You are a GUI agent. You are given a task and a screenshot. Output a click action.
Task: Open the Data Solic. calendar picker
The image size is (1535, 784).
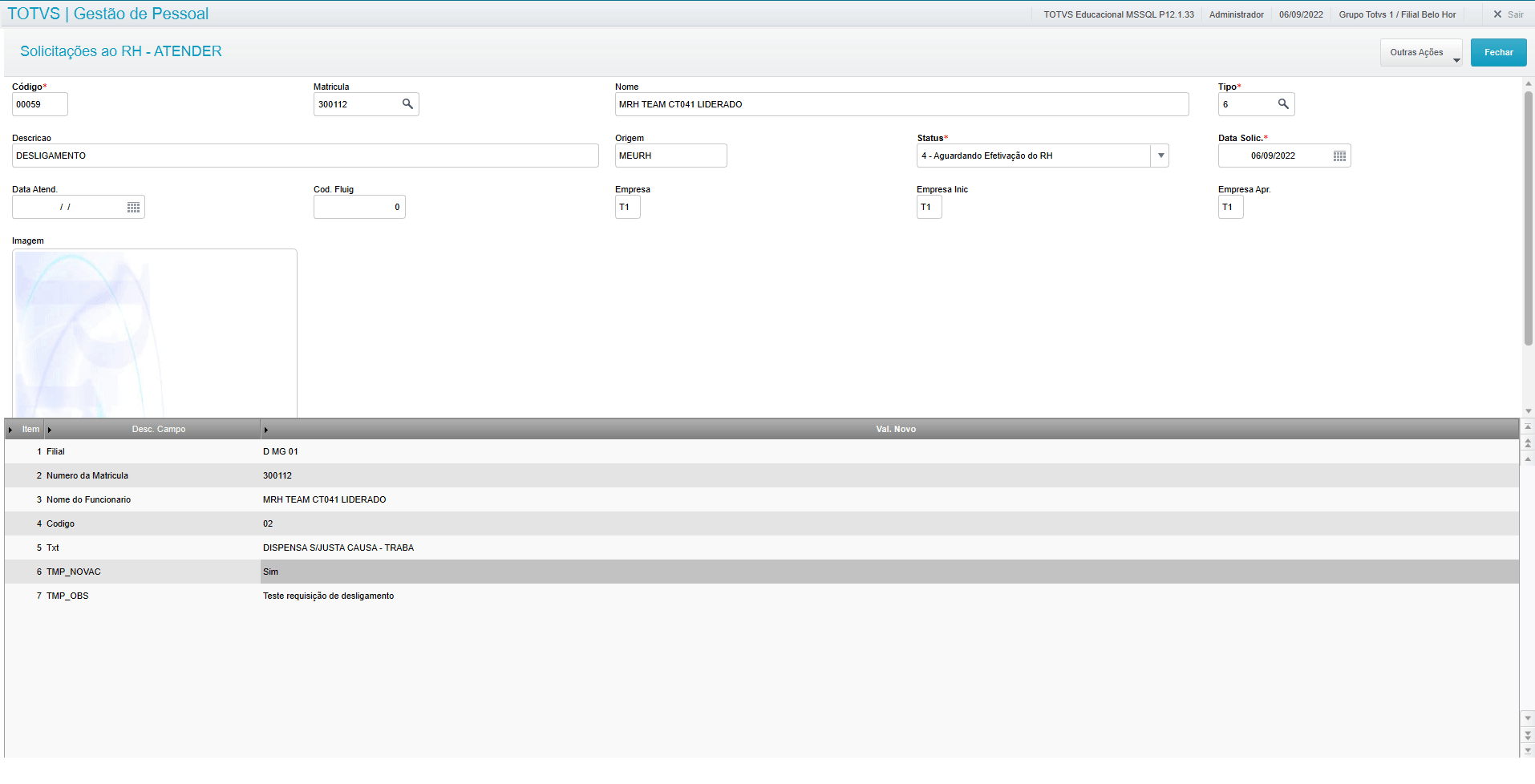coord(1339,156)
